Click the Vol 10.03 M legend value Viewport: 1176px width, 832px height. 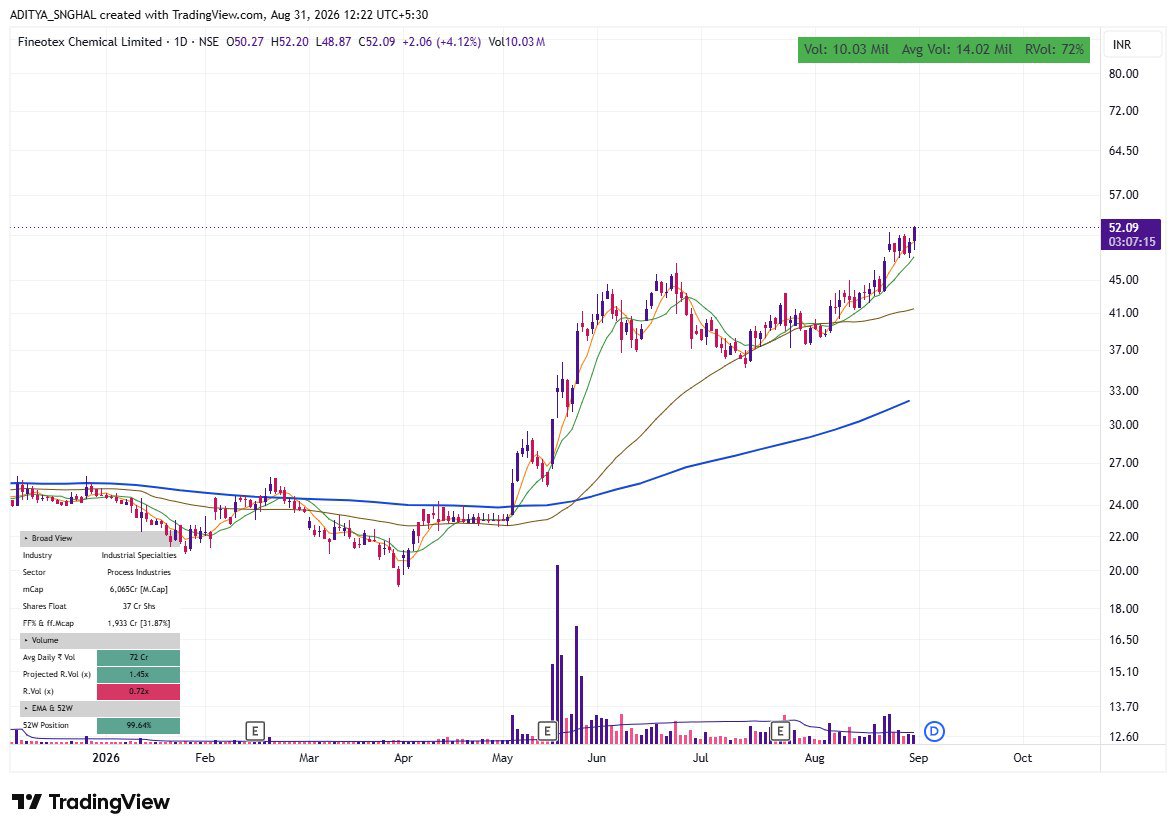point(516,42)
